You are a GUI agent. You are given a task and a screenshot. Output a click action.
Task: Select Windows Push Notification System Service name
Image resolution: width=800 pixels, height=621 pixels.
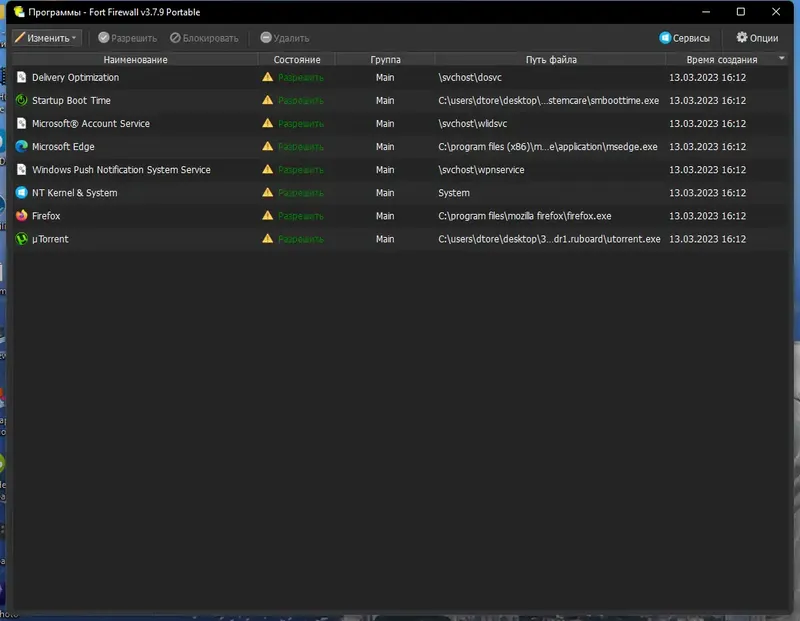[121, 170]
